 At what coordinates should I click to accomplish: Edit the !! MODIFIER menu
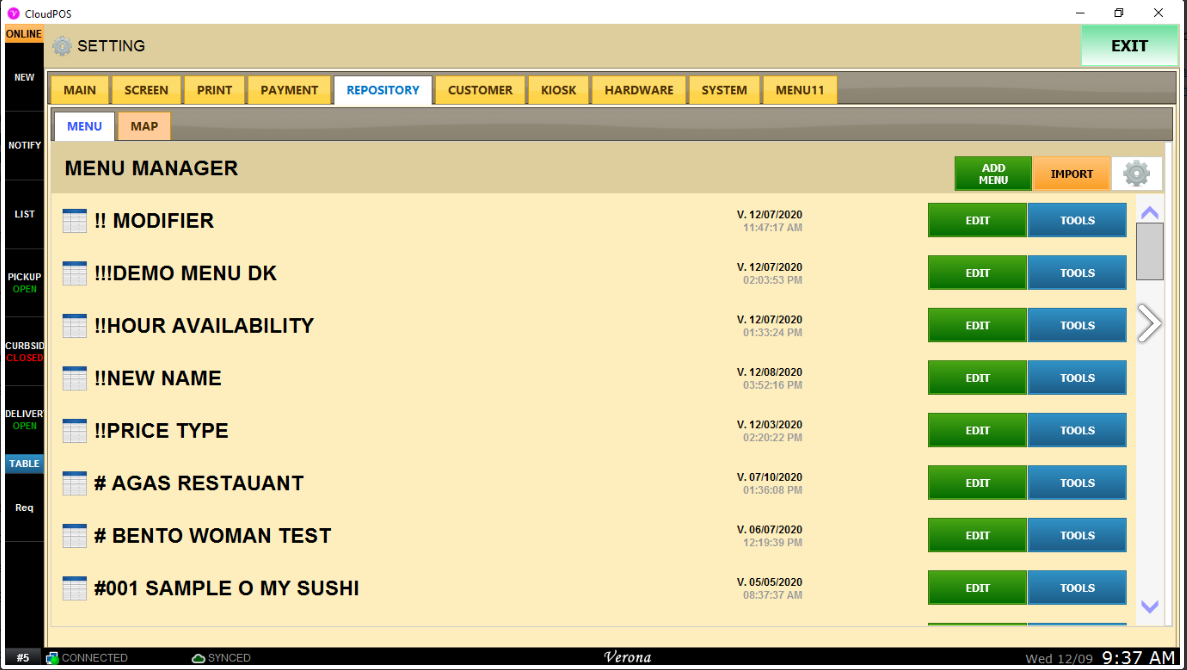pyautogui.click(x=977, y=220)
